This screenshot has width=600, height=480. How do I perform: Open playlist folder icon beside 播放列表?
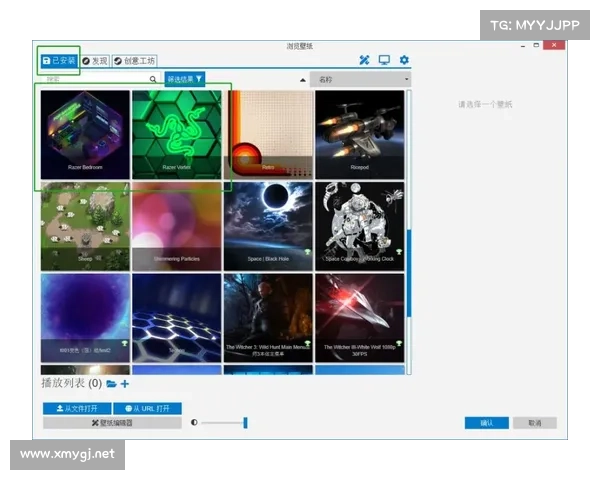pos(111,384)
